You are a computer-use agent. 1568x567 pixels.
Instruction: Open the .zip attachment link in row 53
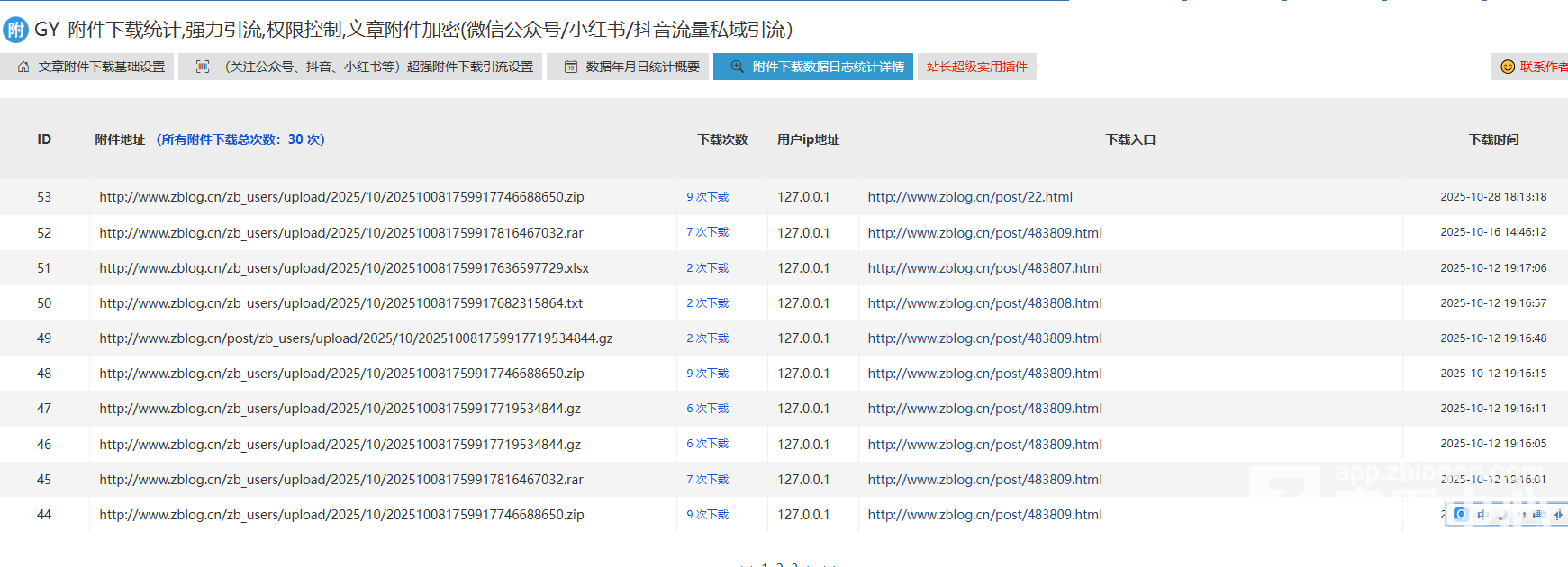[341, 197]
